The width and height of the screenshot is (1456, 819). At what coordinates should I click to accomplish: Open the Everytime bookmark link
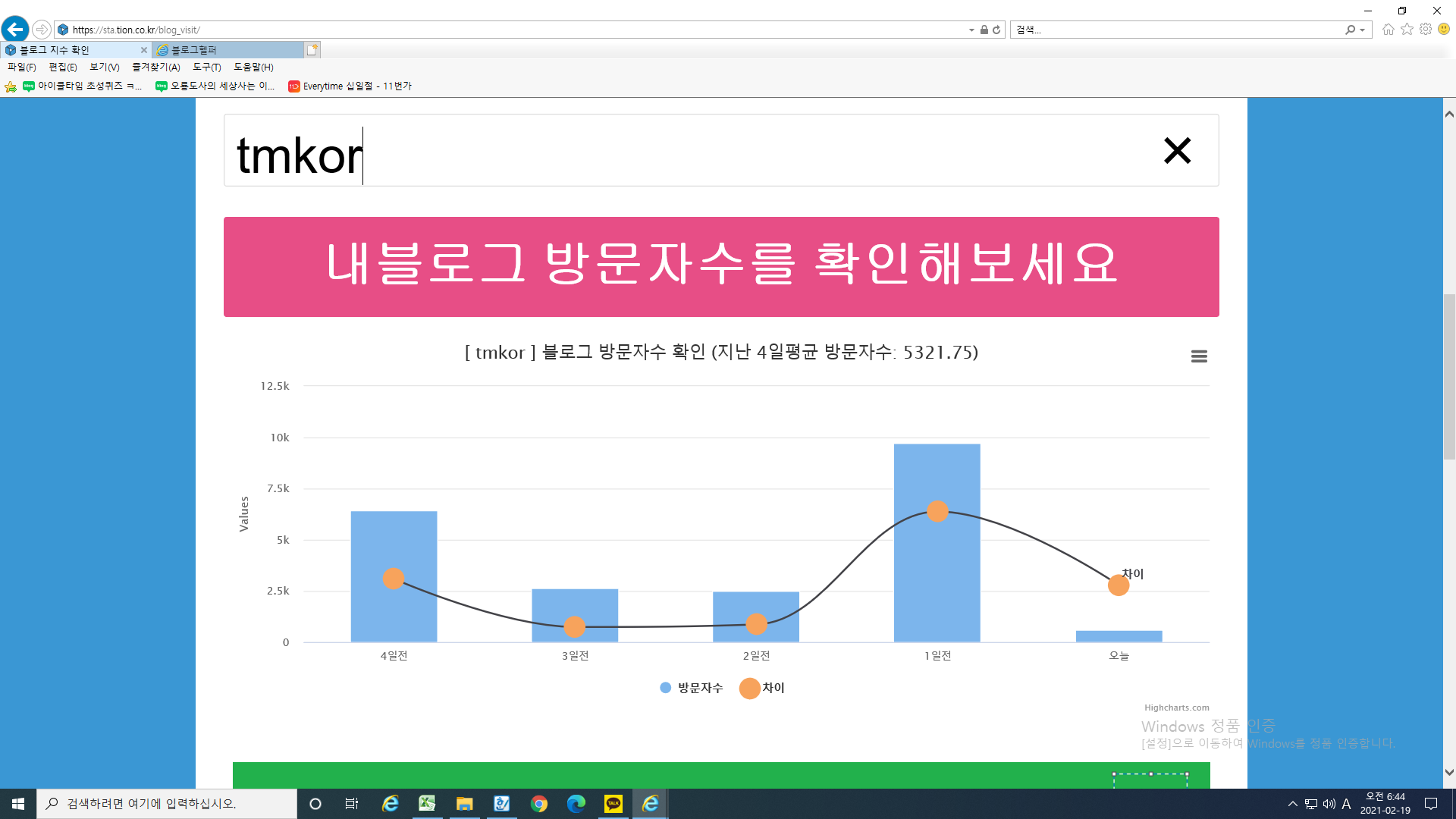pyautogui.click(x=350, y=86)
